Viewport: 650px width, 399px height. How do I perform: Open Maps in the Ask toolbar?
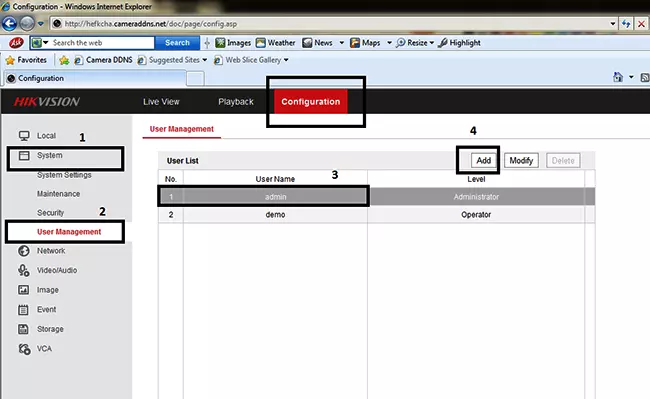365,43
